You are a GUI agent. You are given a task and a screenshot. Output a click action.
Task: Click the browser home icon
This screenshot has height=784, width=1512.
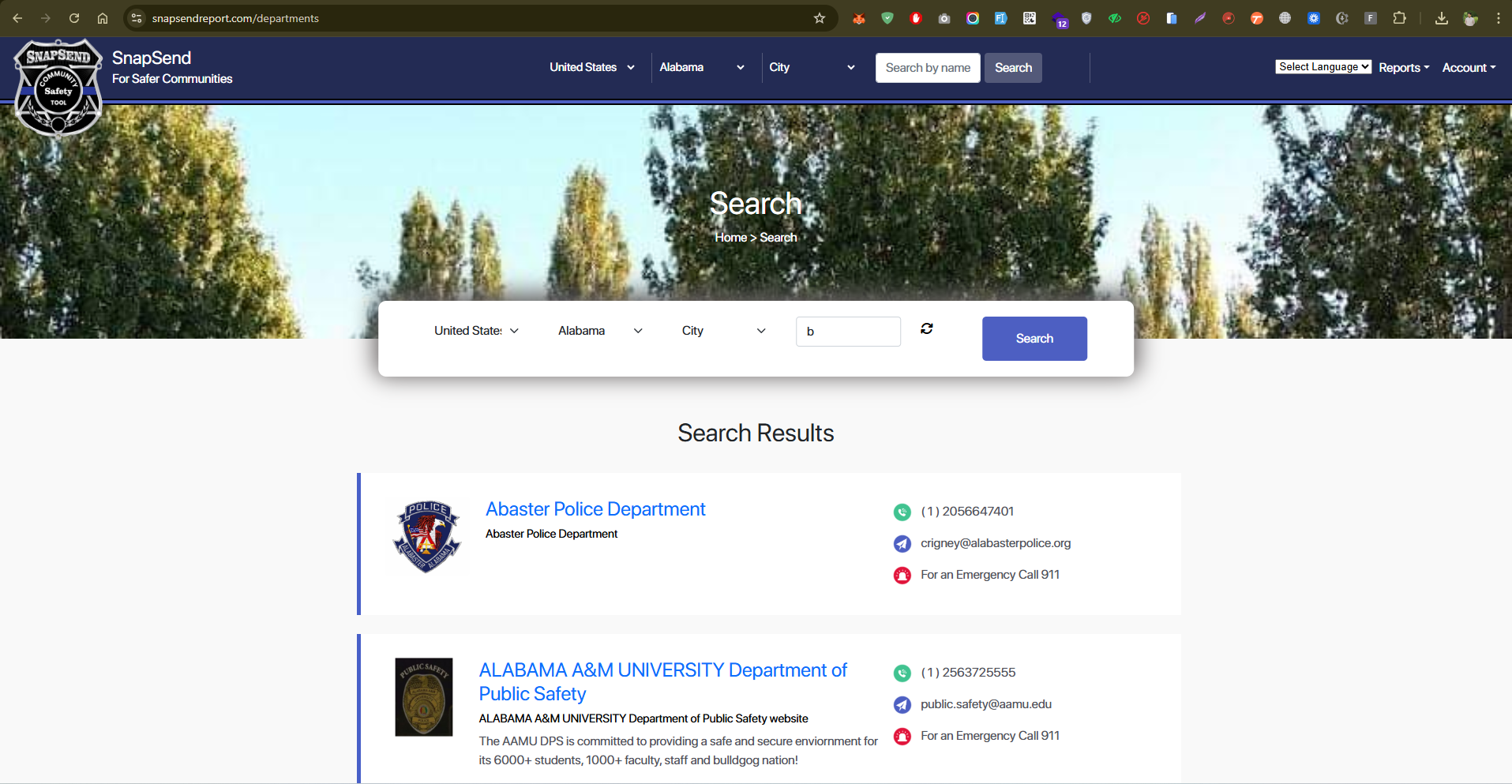click(103, 18)
